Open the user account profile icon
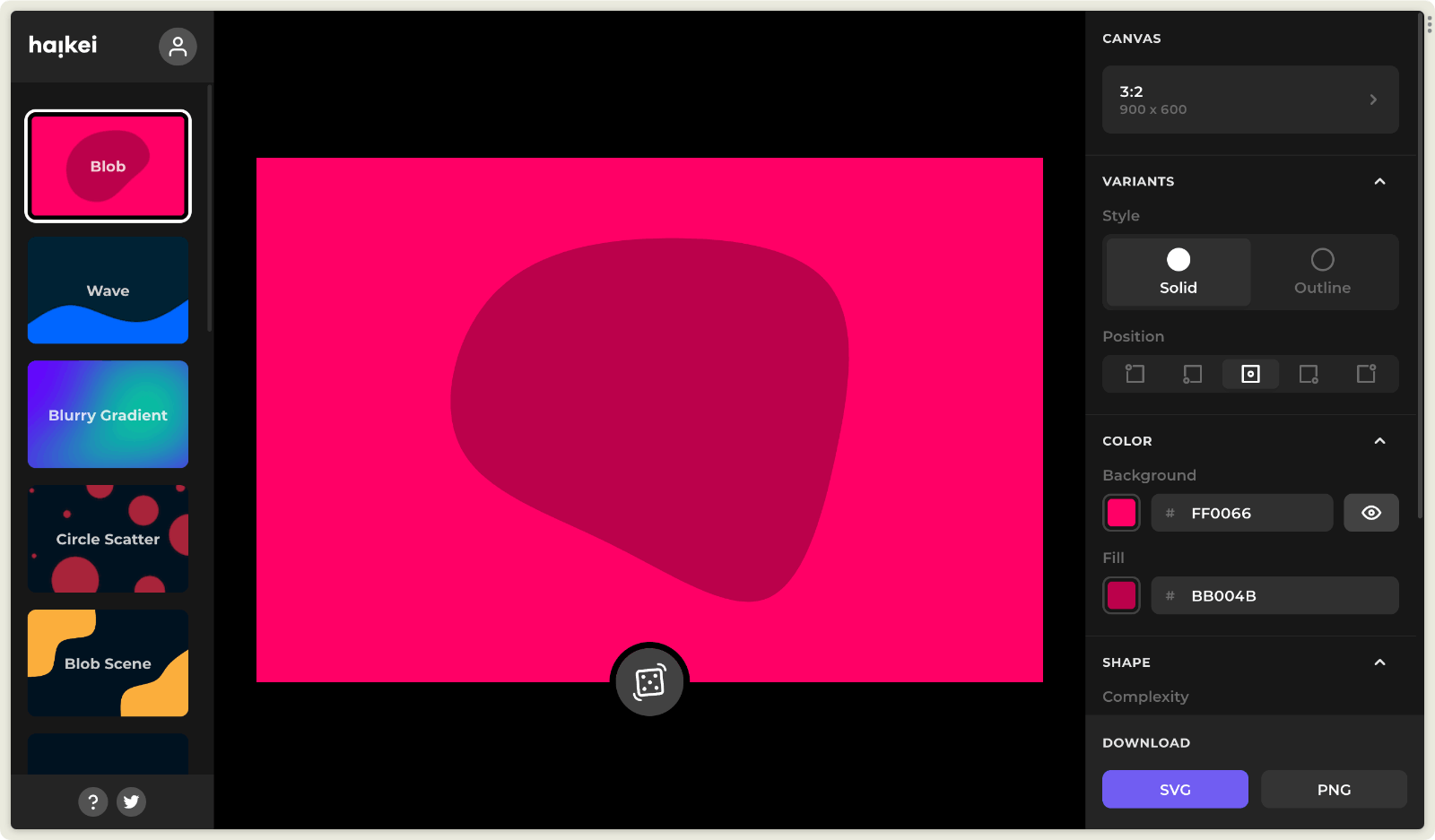The height and width of the screenshot is (840, 1435). 178,47
